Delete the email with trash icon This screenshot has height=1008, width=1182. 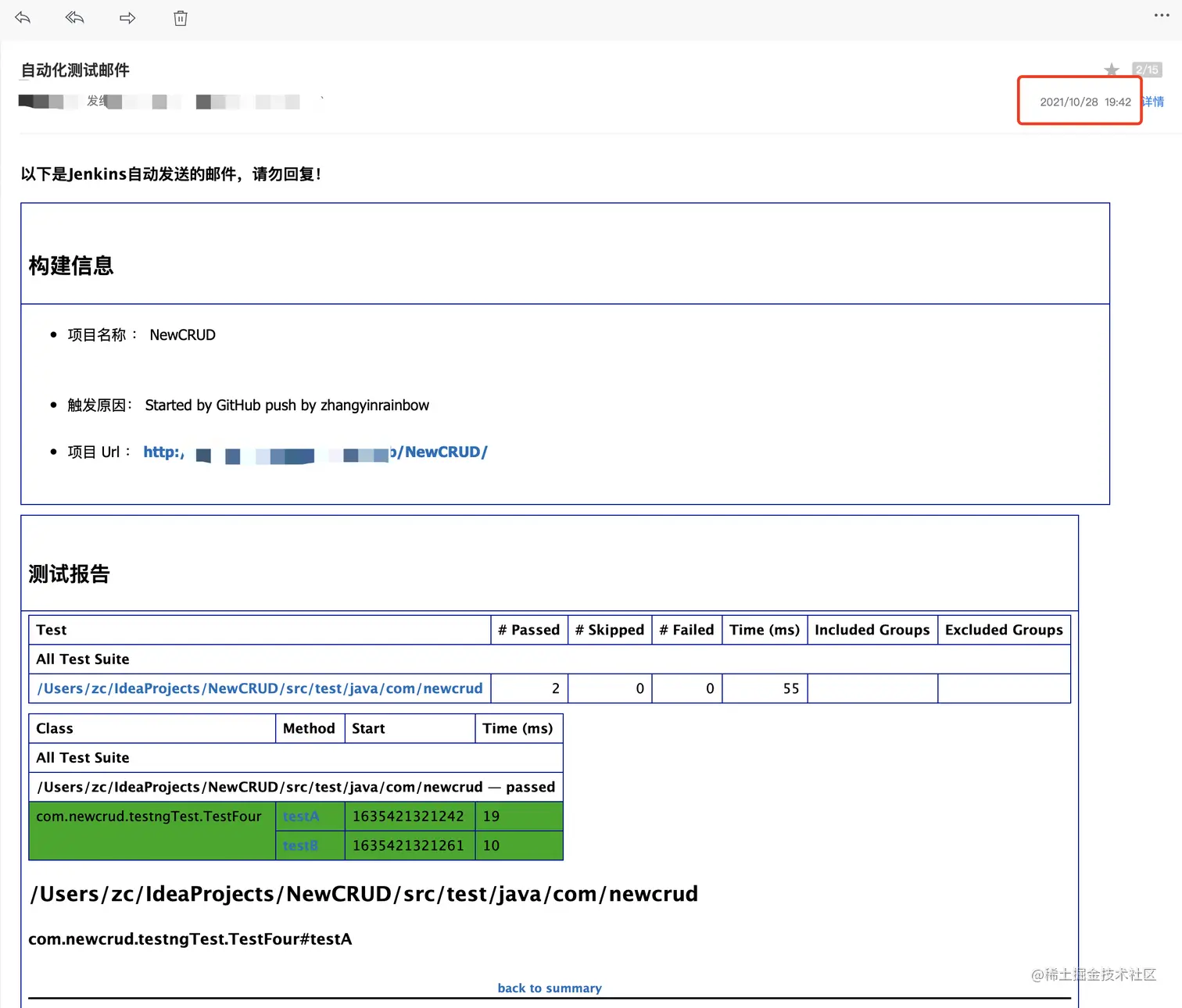click(x=181, y=18)
